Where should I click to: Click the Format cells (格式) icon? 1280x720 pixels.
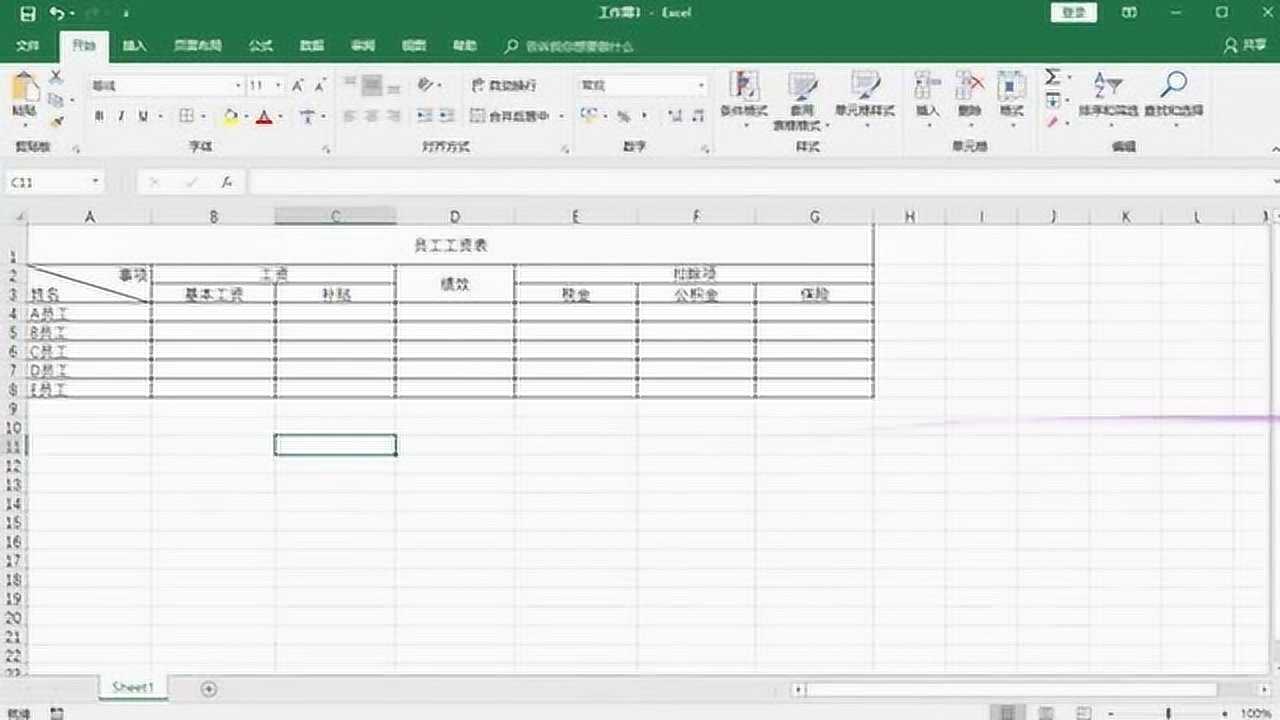pyautogui.click(x=1012, y=98)
